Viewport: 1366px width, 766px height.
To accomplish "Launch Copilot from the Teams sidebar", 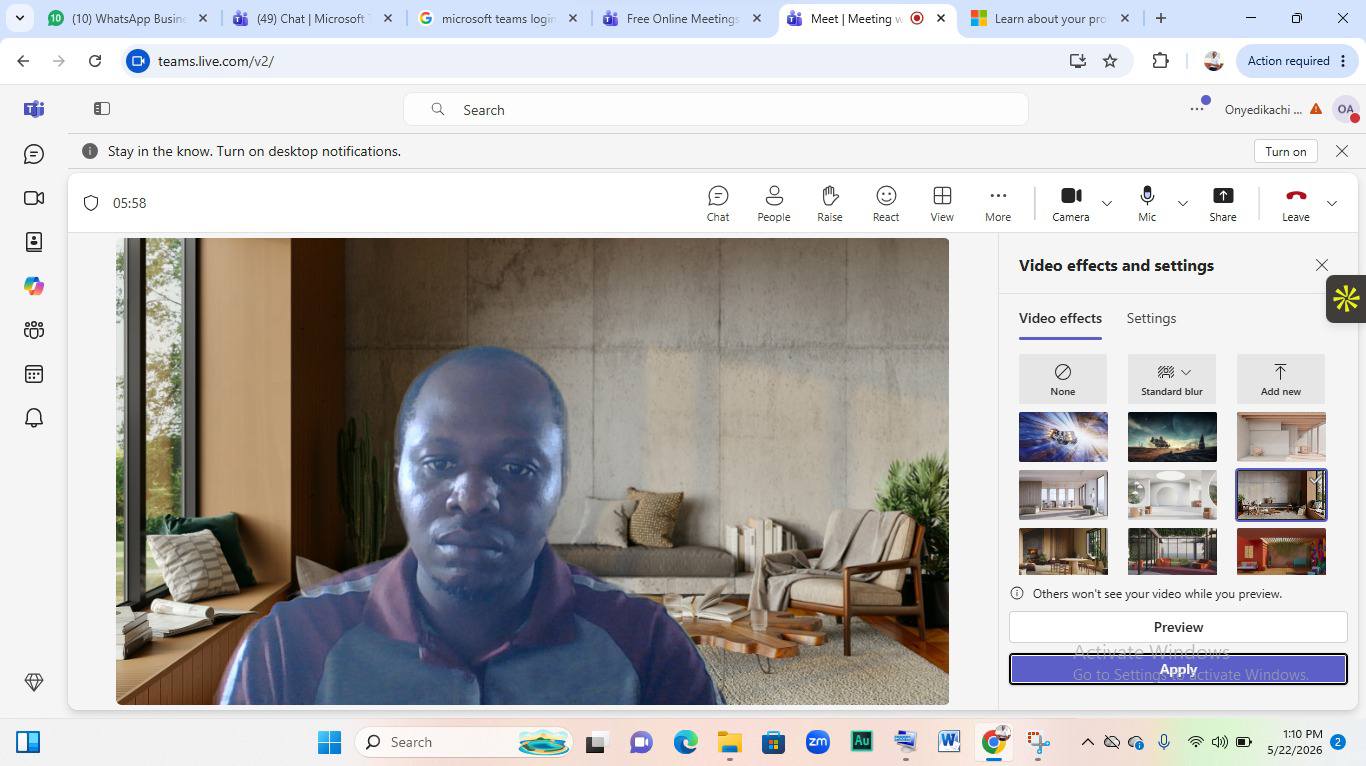I will coord(34,286).
